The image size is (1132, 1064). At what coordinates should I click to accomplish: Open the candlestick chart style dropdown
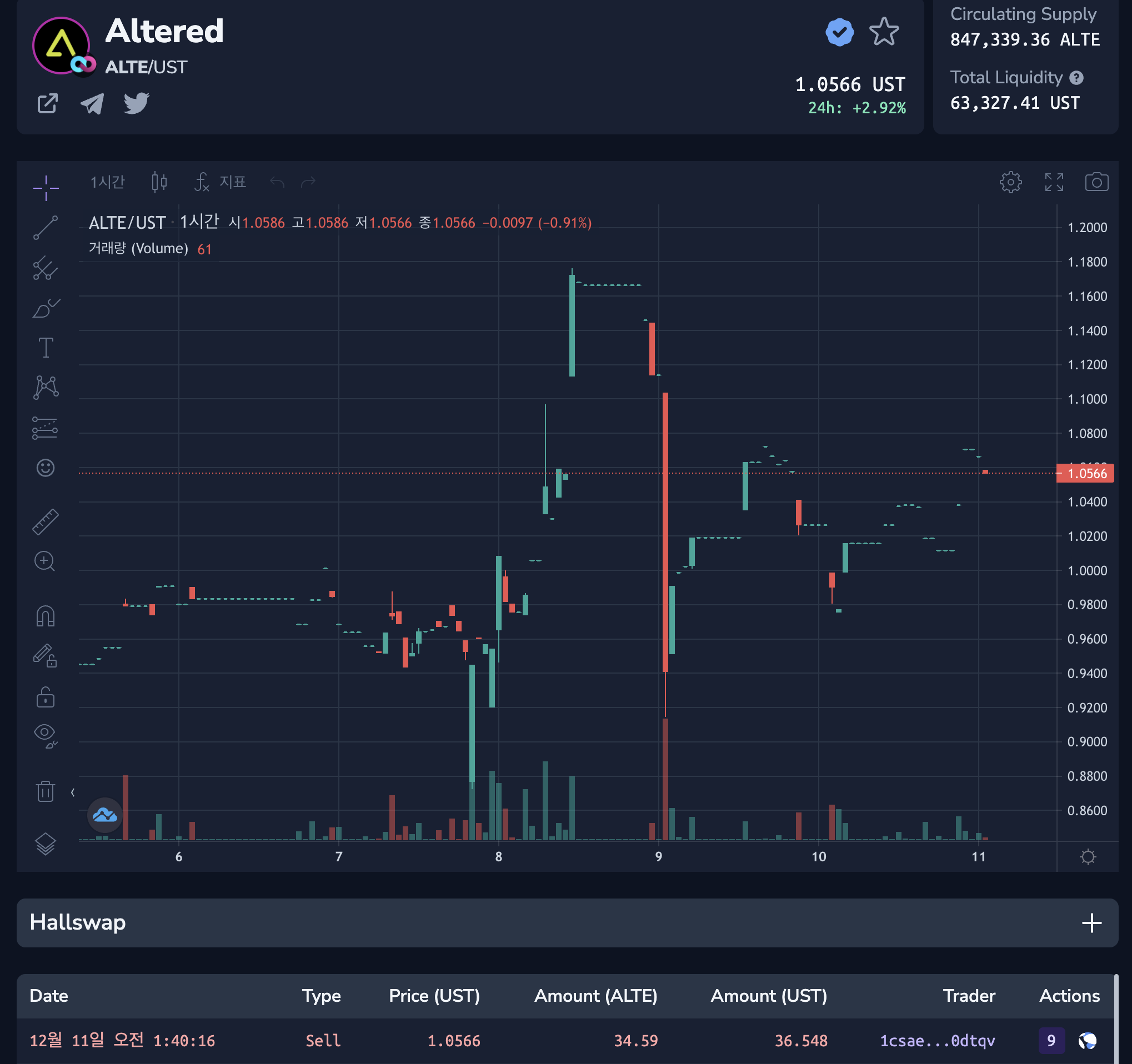pyautogui.click(x=159, y=182)
